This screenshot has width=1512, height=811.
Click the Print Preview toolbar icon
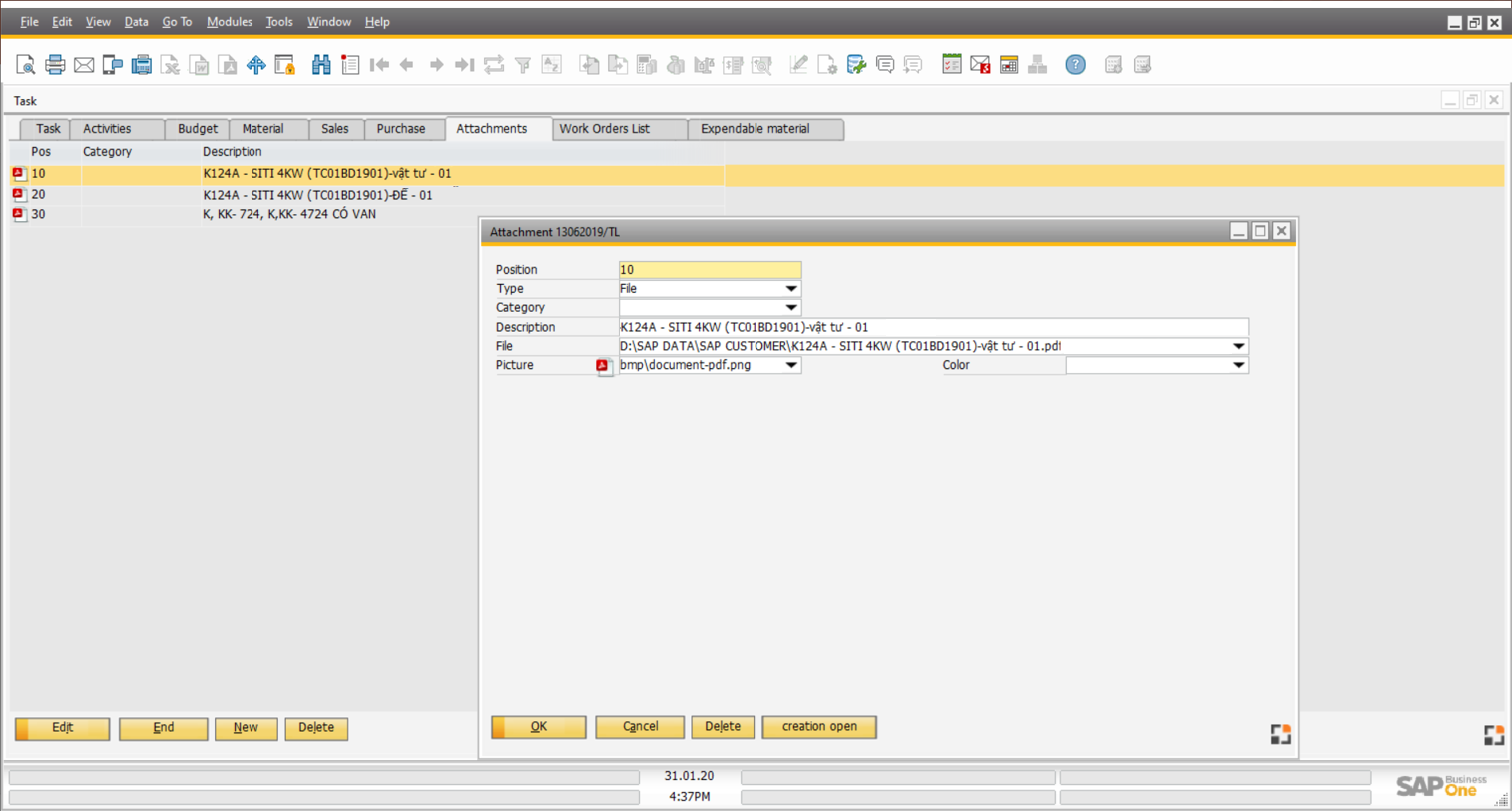point(26,65)
